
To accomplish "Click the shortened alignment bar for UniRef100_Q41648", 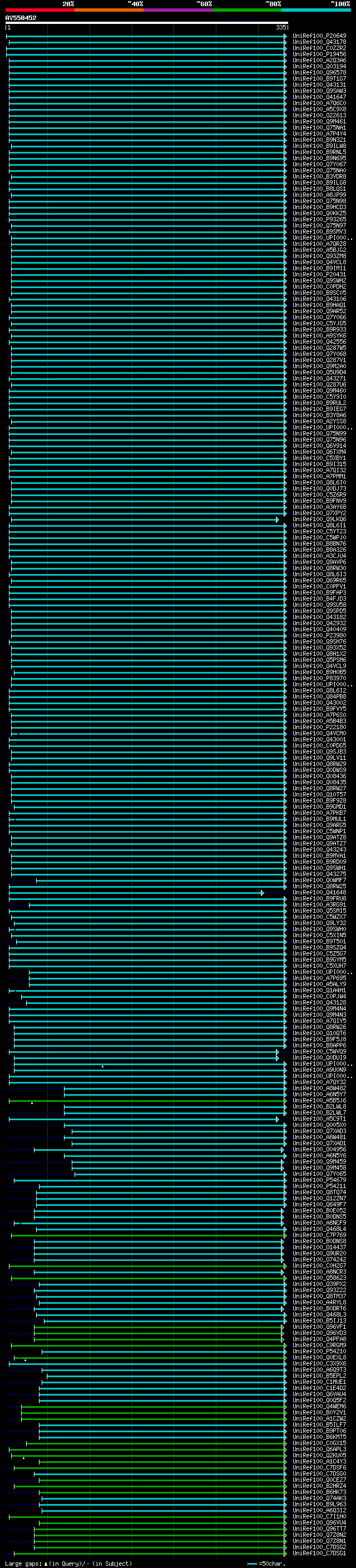I will pyautogui.click(x=136, y=892).
